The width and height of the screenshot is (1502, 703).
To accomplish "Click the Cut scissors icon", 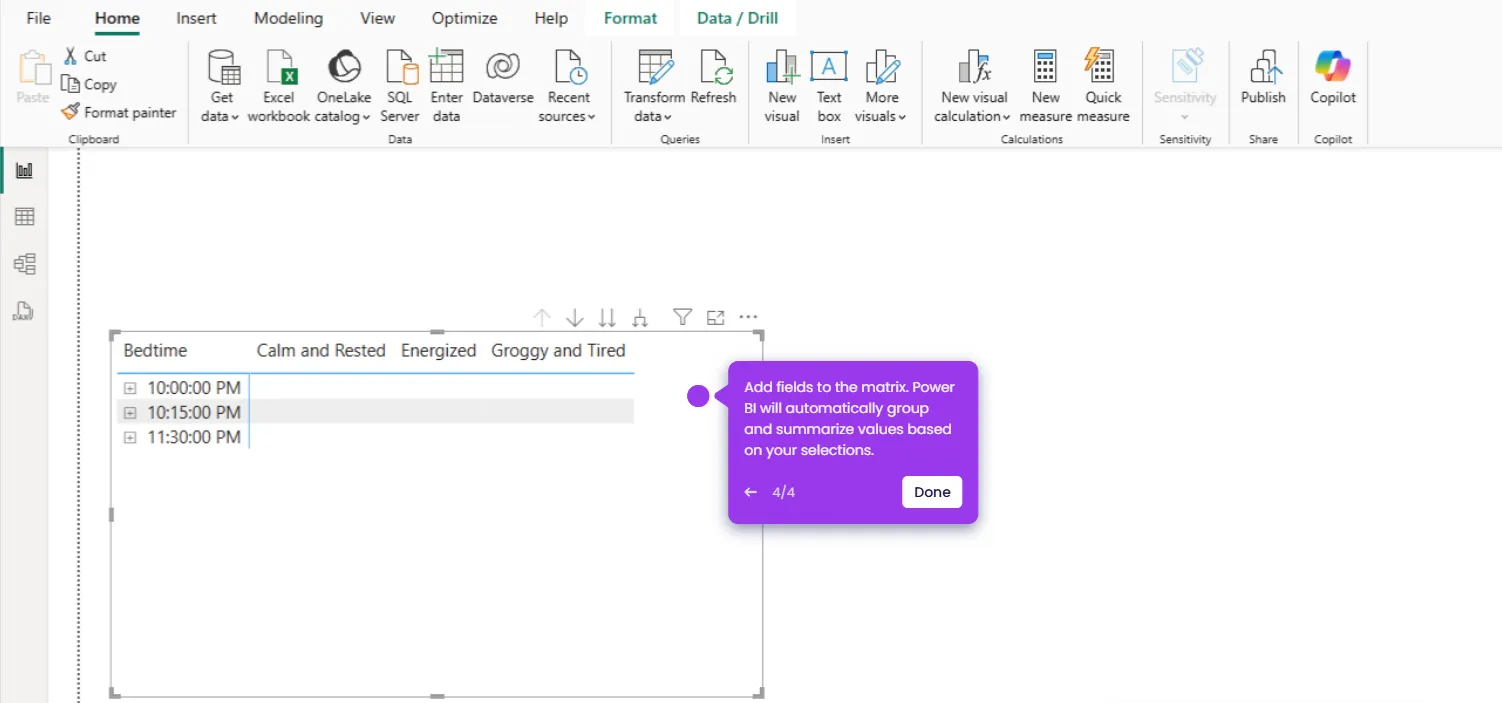I will pos(70,56).
